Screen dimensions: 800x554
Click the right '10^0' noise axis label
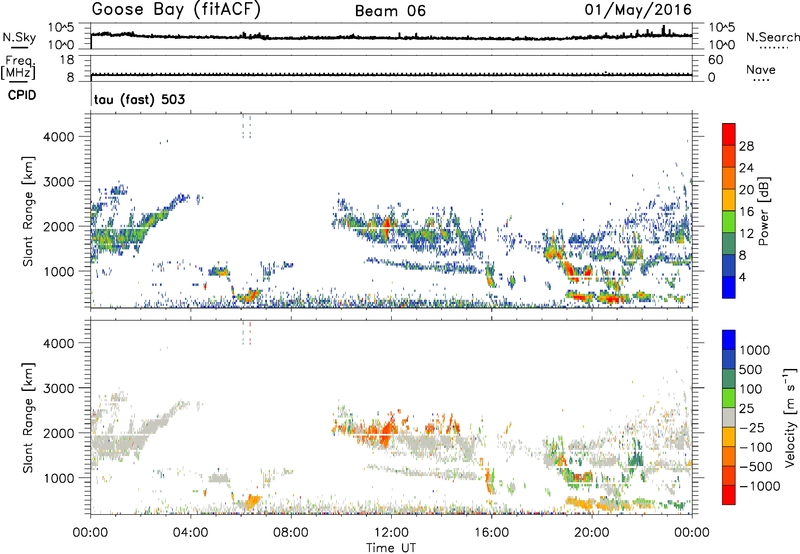722,45
